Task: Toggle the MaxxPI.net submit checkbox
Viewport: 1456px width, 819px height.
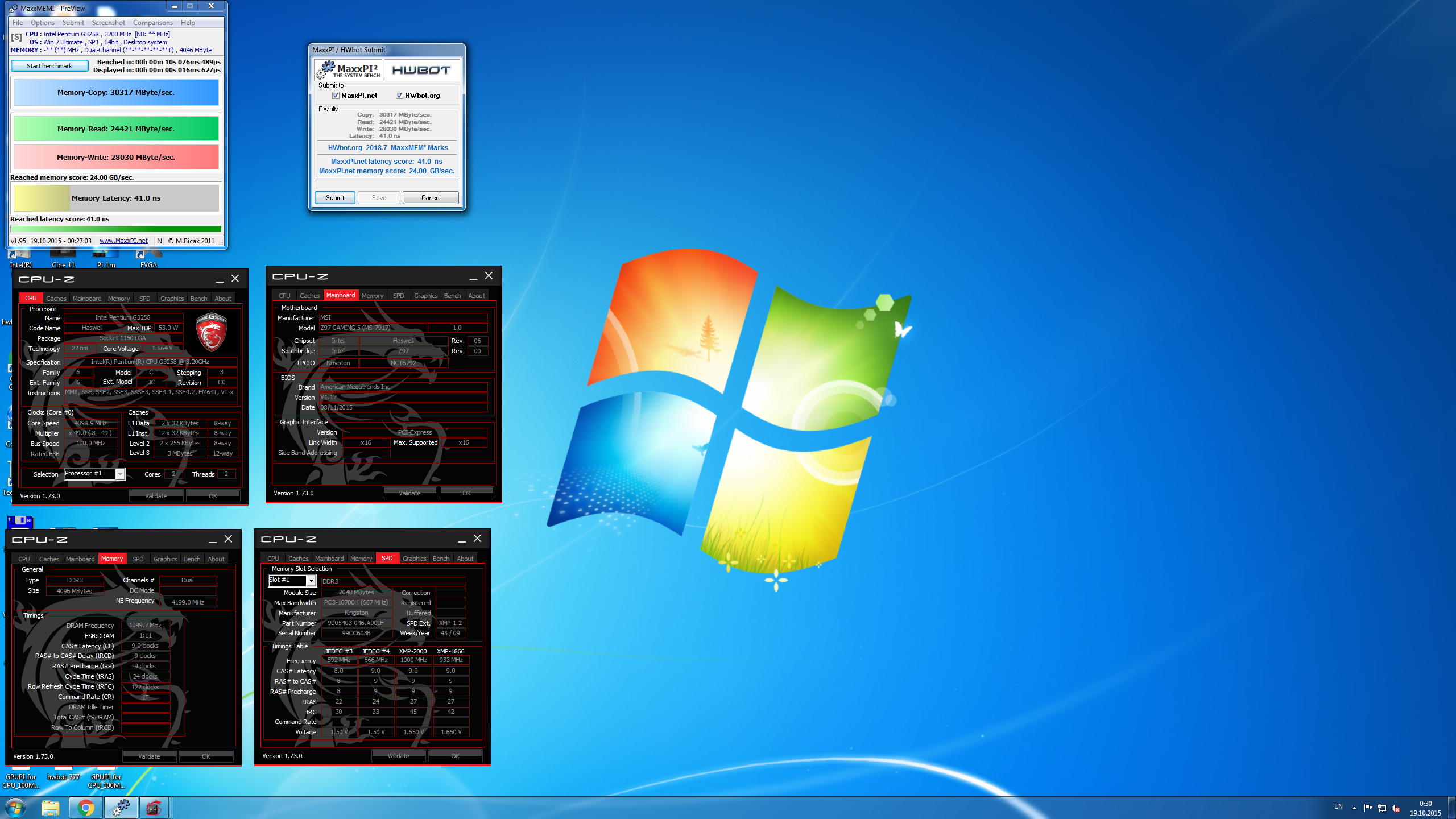Action: pyautogui.click(x=336, y=96)
